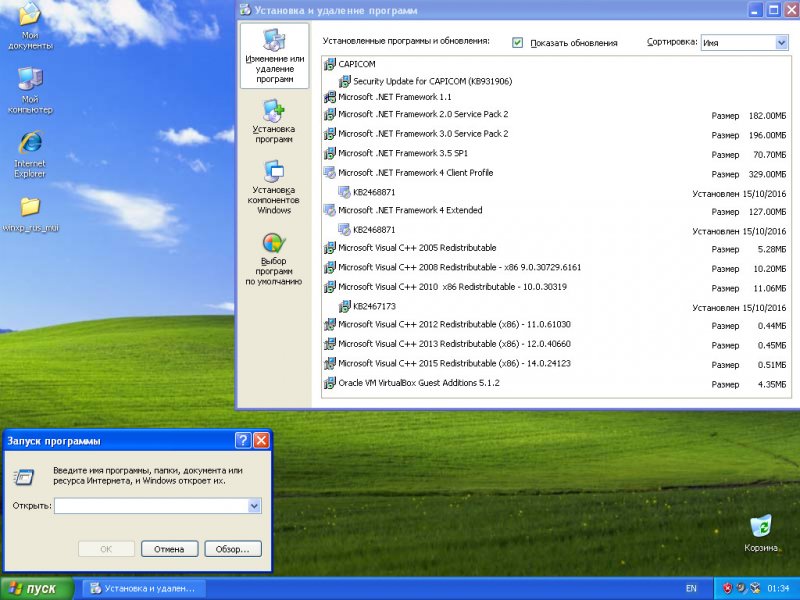The image size is (800, 600).
Task: Toggle the Показать обновления checkbox
Action: 517,43
